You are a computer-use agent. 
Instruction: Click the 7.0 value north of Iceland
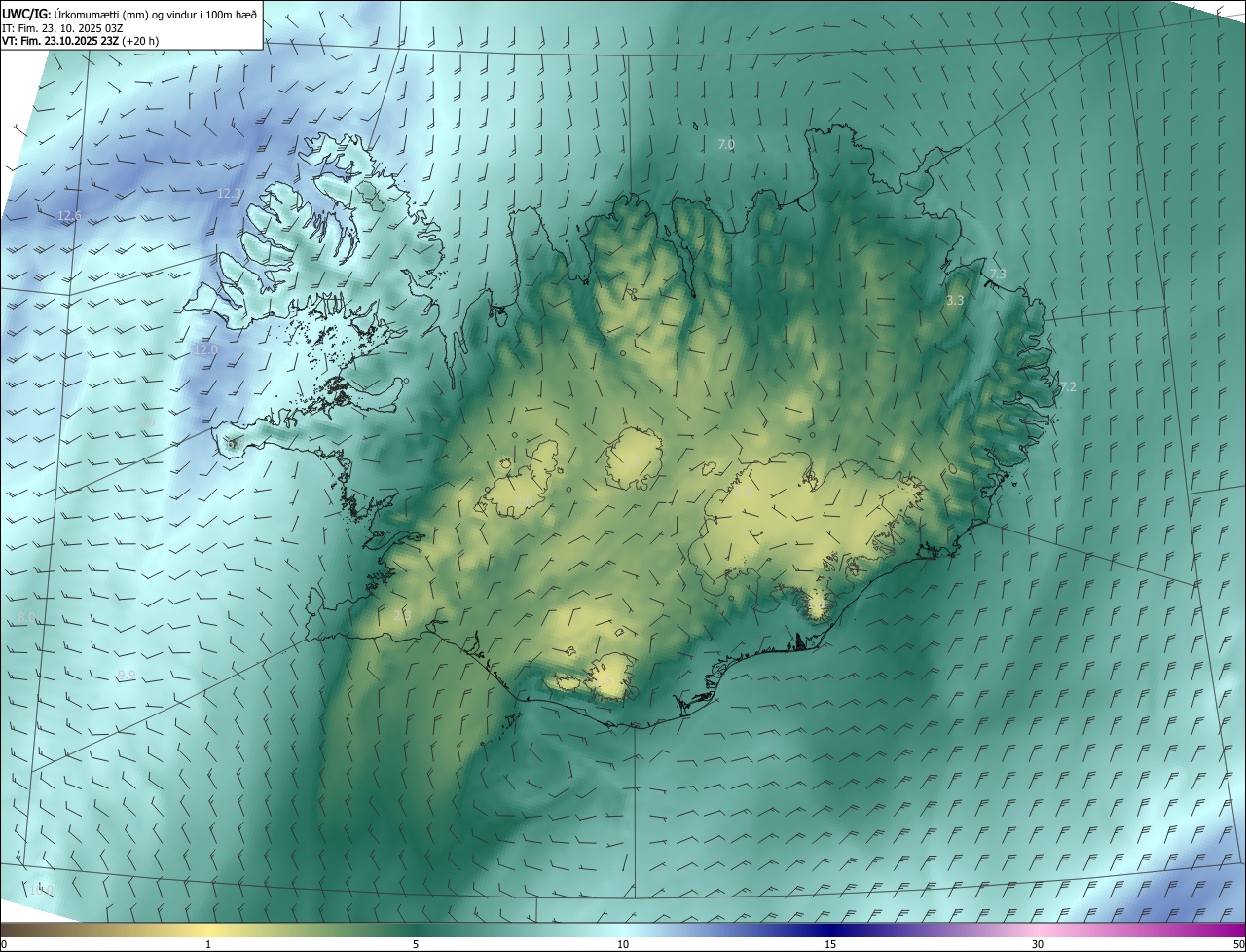(x=726, y=144)
